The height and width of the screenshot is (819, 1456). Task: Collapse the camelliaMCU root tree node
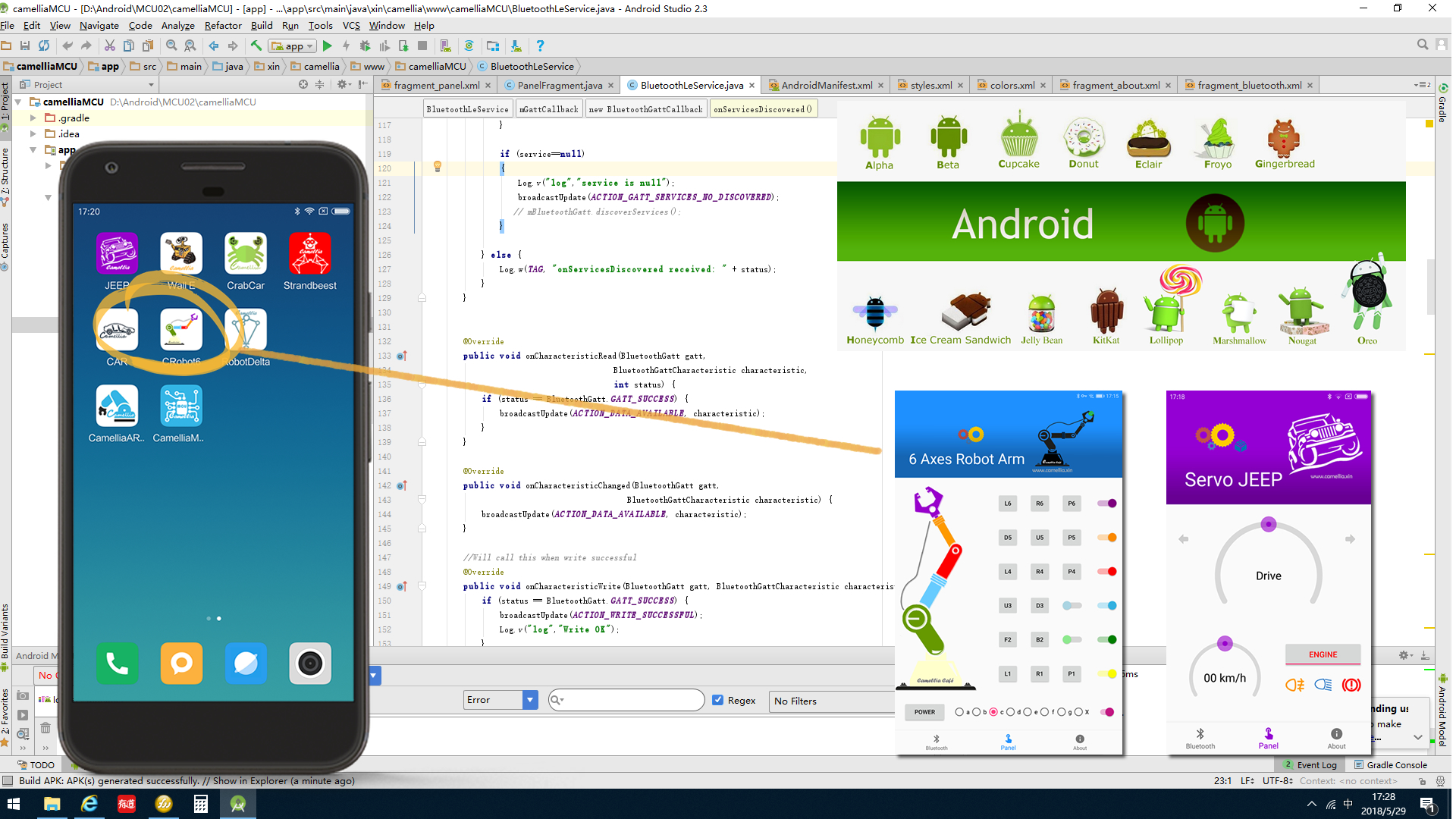[19, 102]
